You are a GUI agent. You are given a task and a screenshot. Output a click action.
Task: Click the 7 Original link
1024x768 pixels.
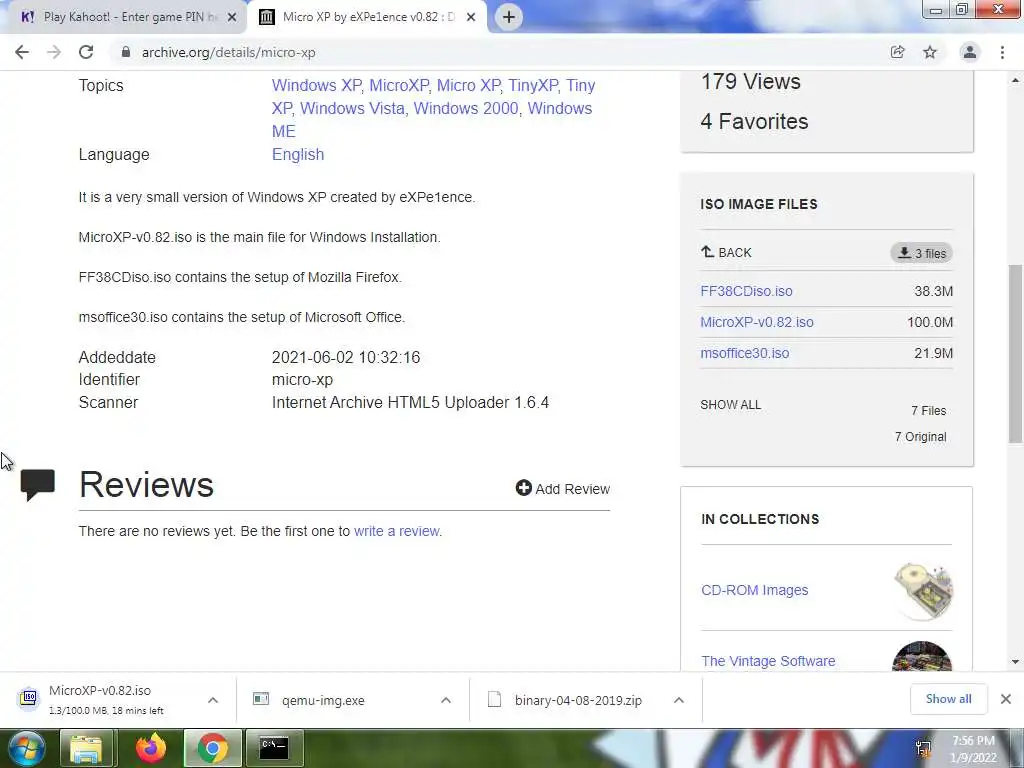920,437
